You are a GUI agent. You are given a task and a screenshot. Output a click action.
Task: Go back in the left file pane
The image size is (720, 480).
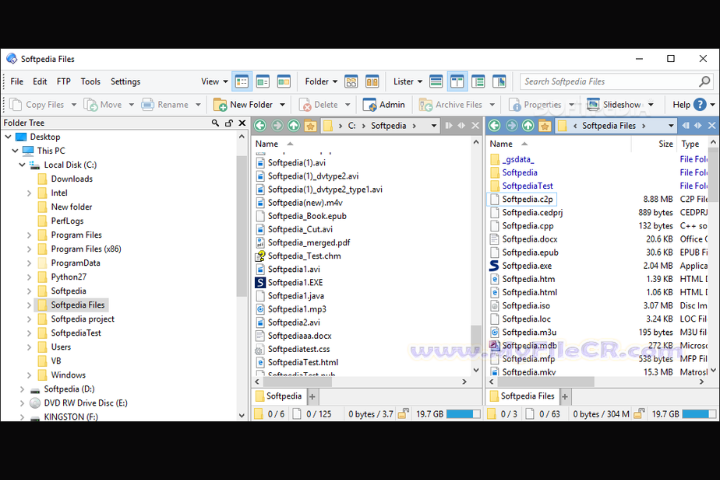pyautogui.click(x=260, y=125)
